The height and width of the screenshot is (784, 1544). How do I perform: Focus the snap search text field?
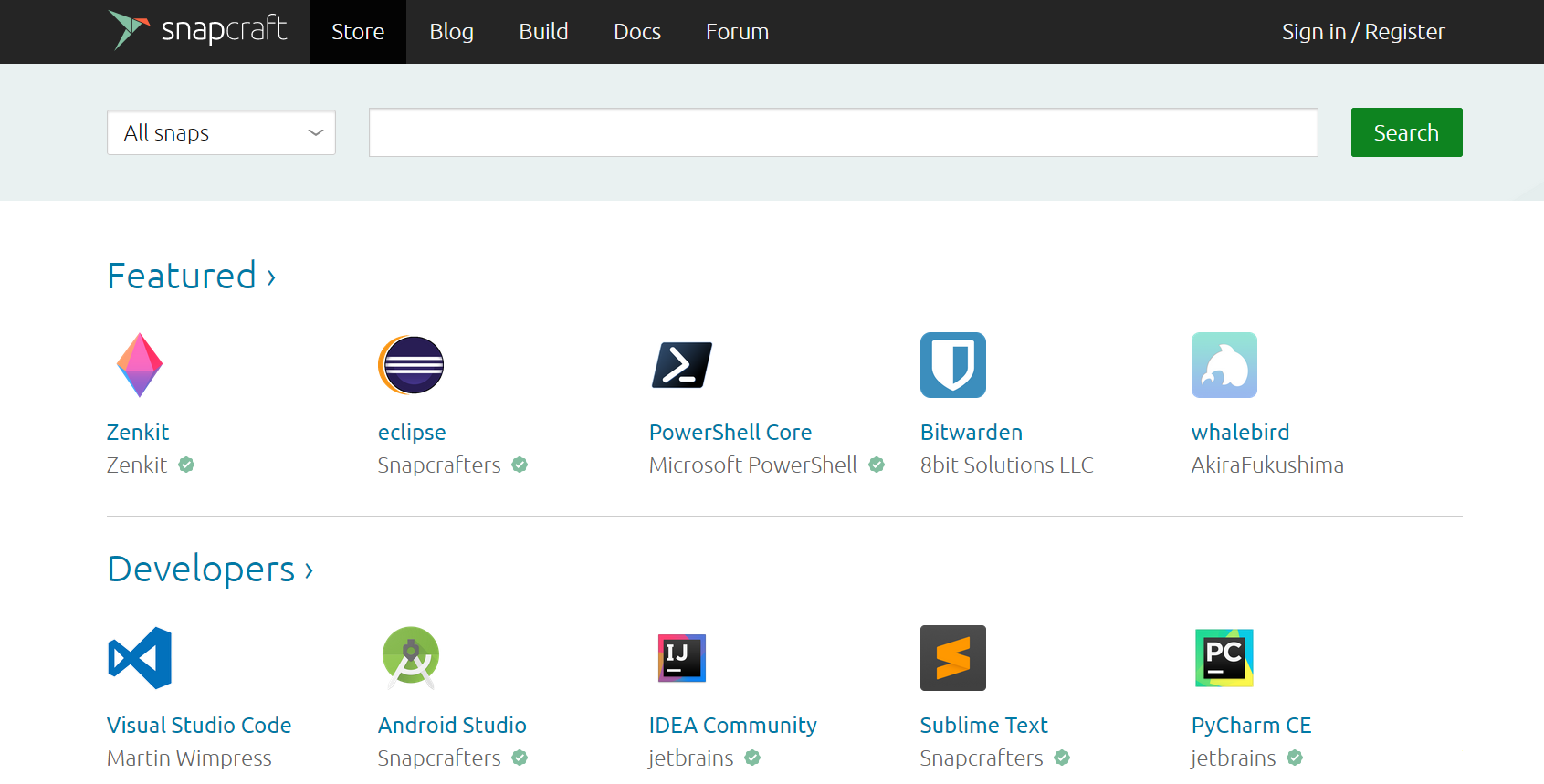pos(843,133)
